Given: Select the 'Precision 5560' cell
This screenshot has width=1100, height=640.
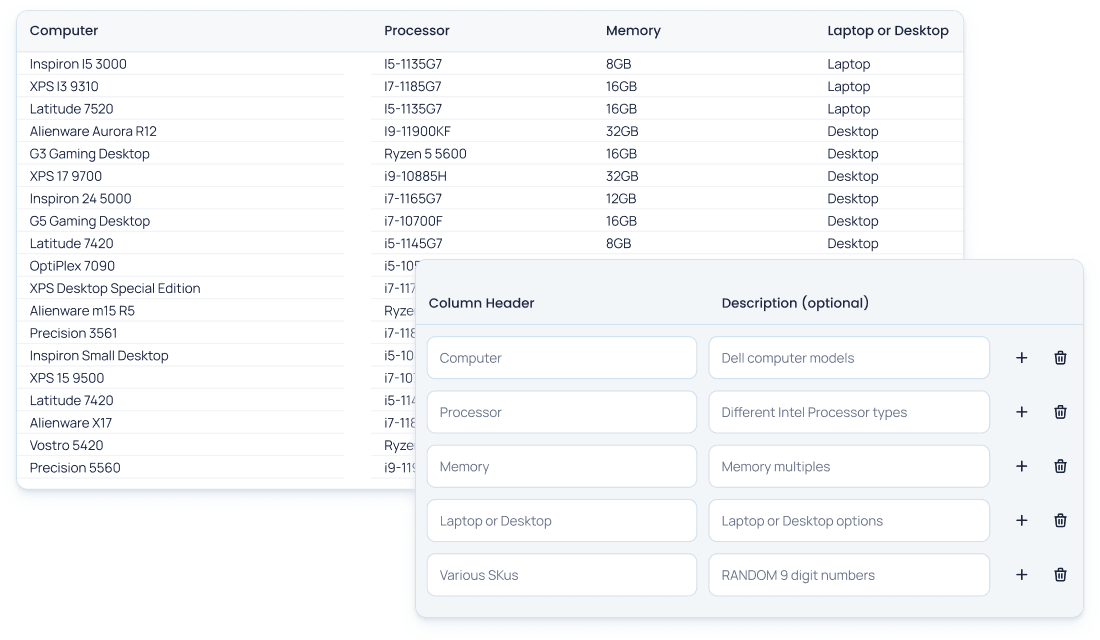Looking at the screenshot, I should [75, 468].
